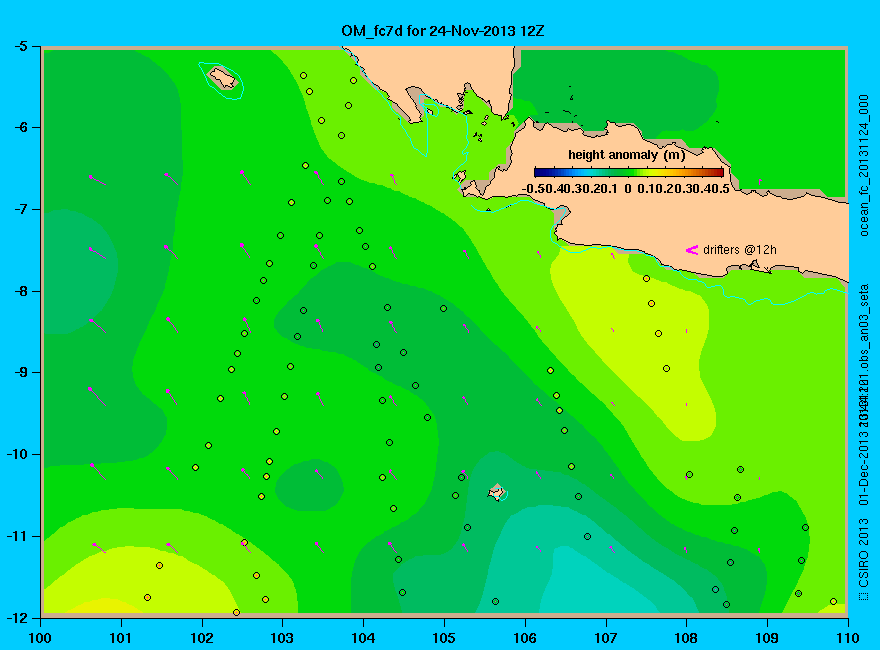Viewport: 880px width, 650px height.
Task: Click the longitude axis label 104
Action: (x=363, y=638)
